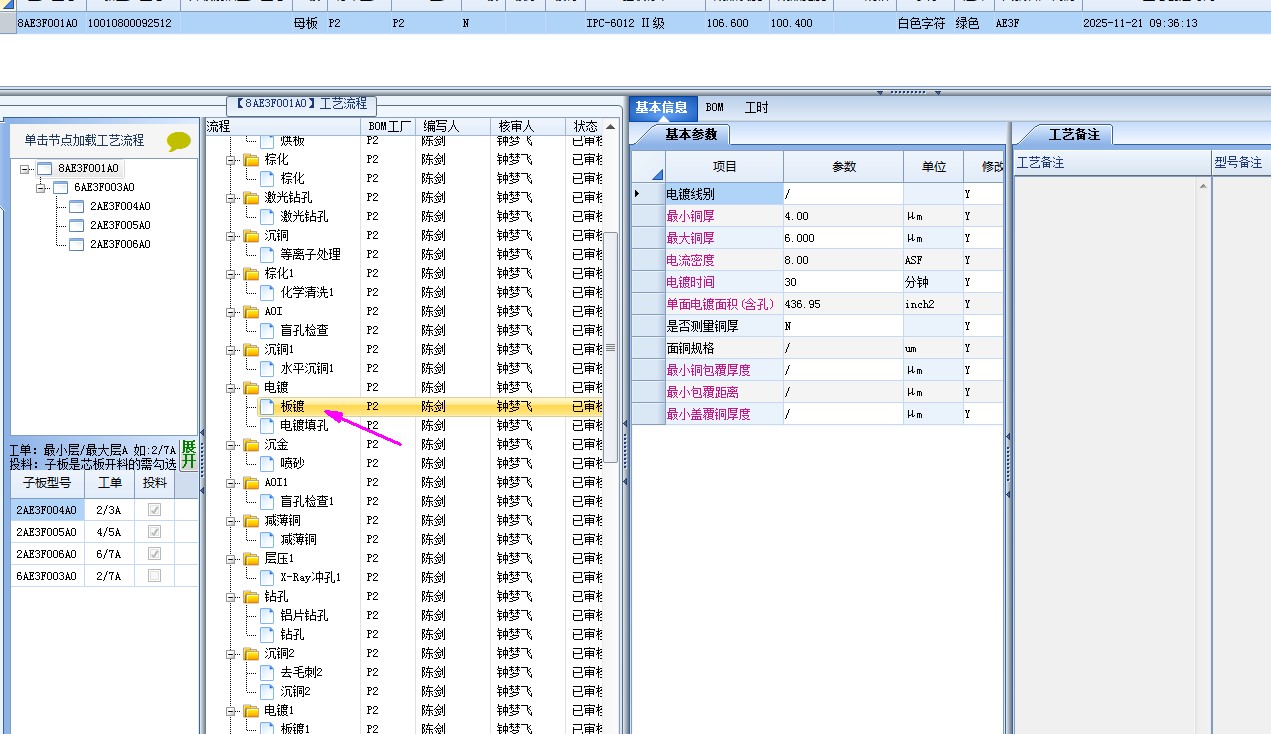Click the board icon beside 2AE3F004A0 in the tree
The image size is (1271, 734).
[77, 206]
